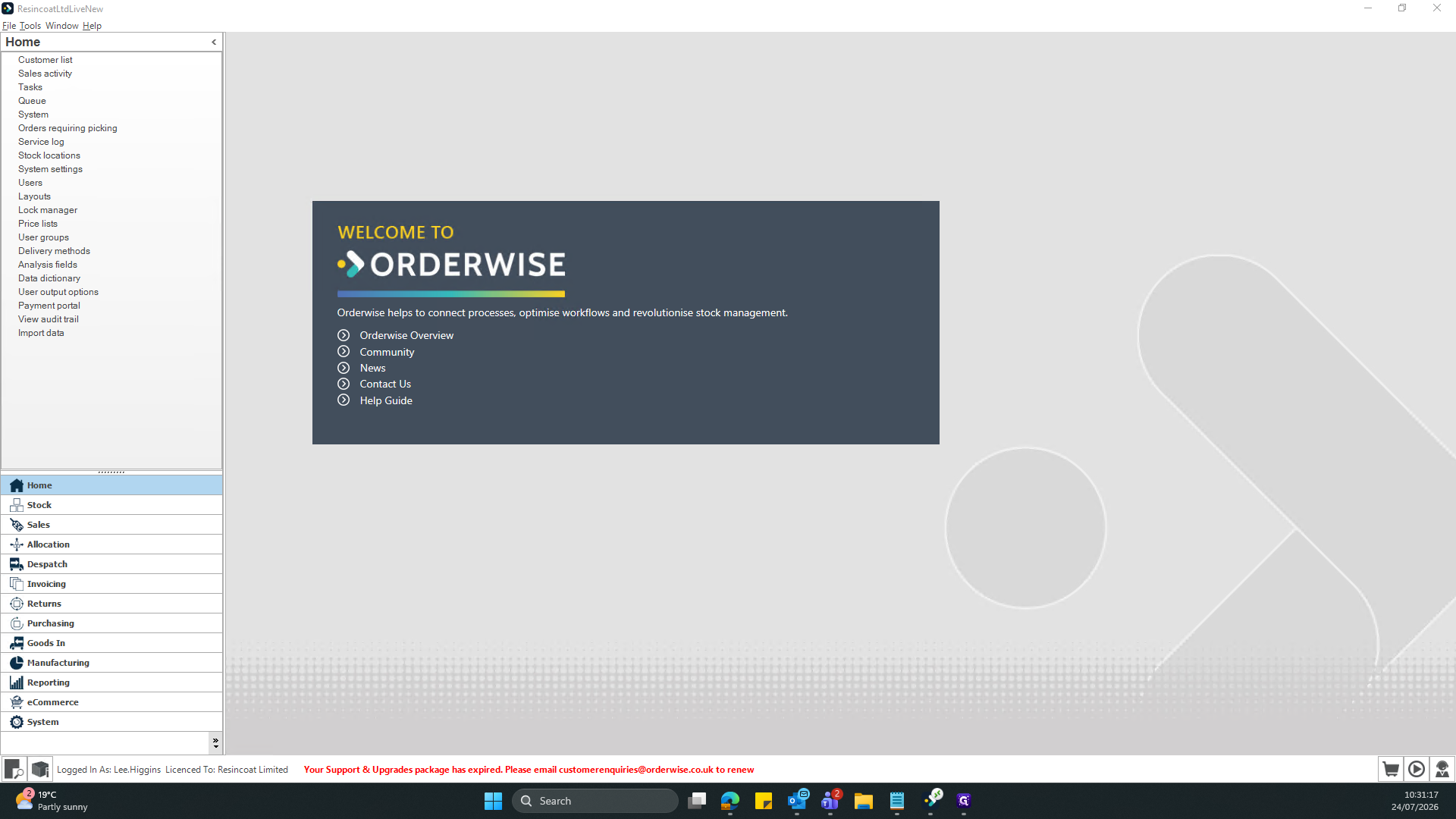The height and width of the screenshot is (819, 1456).
Task: Open the eCommerce module in navigation bar
Action: [111, 702]
